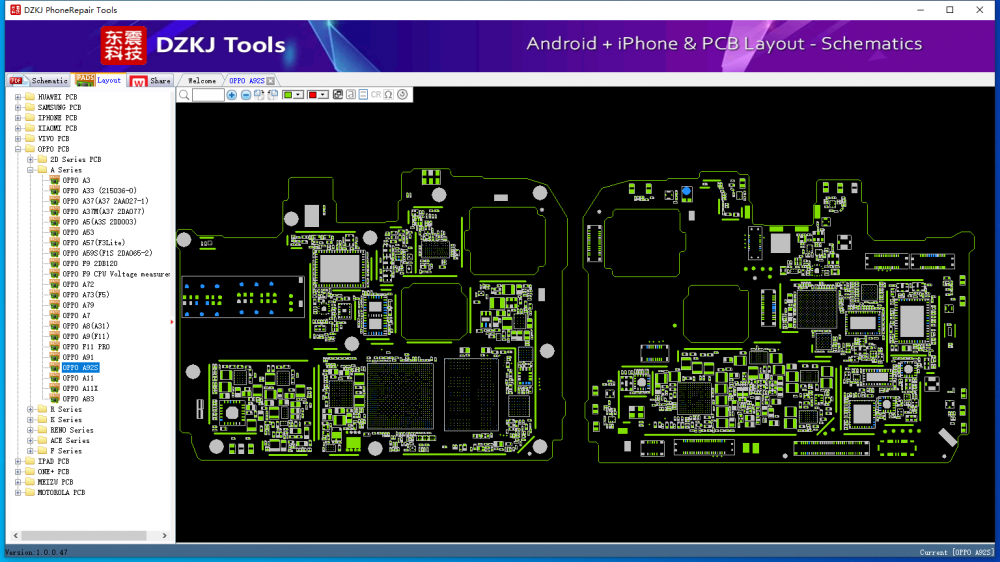Click the circular reset-view icon
This screenshot has height=562, width=1000.
402,95
